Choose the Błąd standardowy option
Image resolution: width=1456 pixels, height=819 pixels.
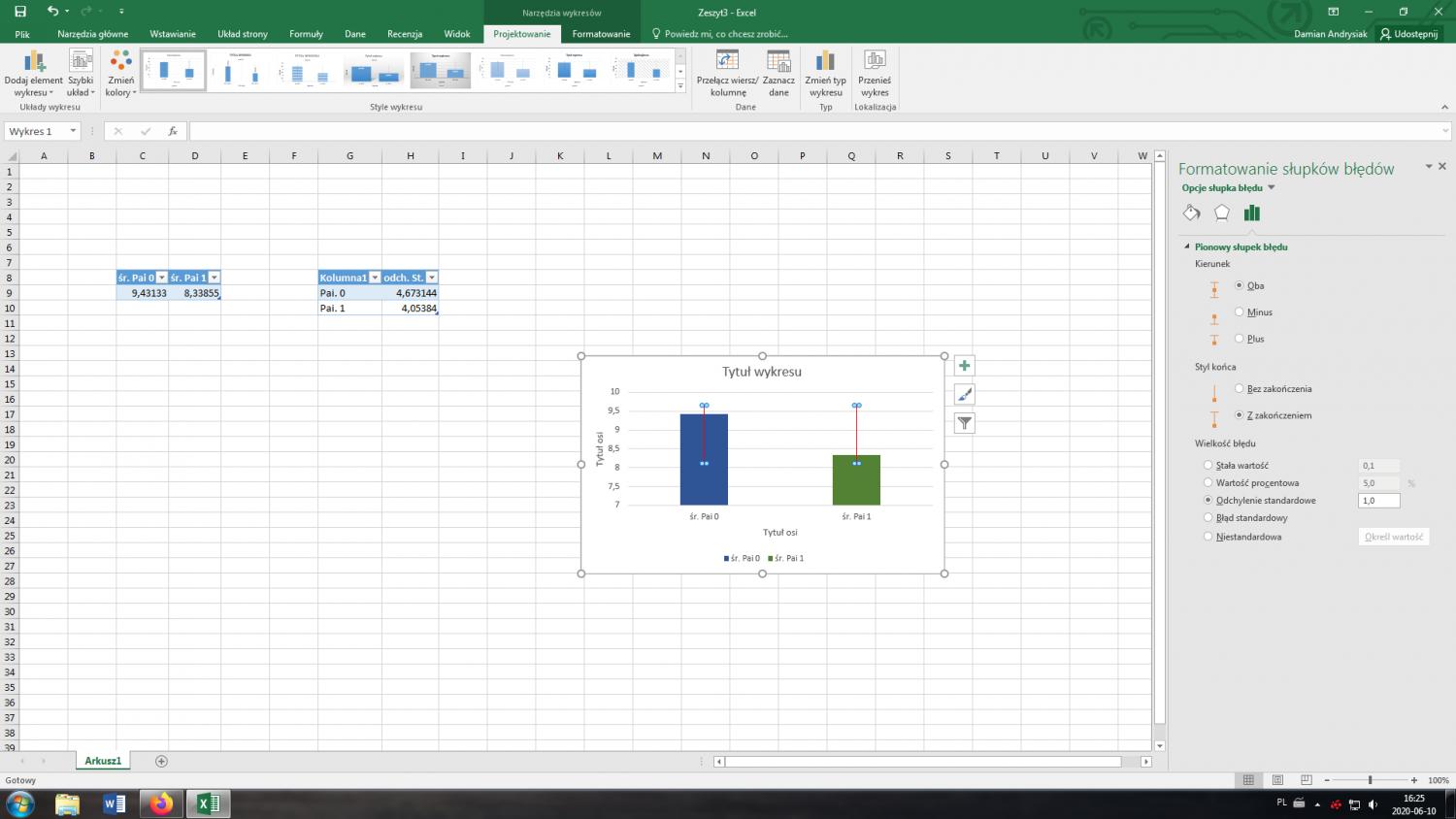coord(1208,518)
